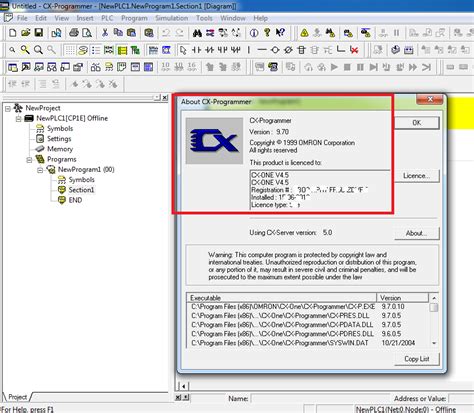Select PLC Symbols under NewPLC1

[x=60, y=128]
